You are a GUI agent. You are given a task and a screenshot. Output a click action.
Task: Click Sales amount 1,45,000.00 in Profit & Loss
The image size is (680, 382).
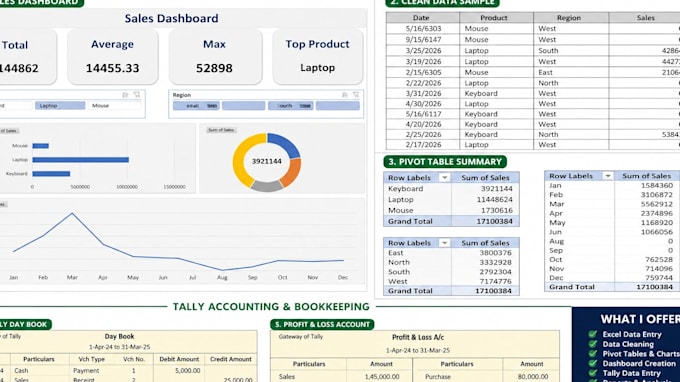pyautogui.click(x=382, y=377)
